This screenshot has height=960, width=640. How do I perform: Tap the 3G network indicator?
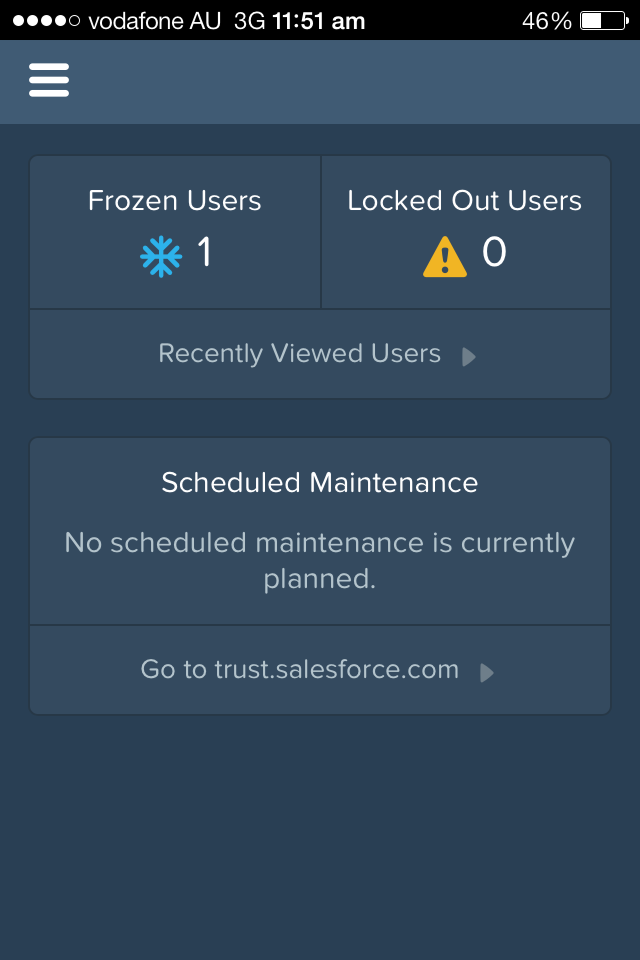tap(250, 20)
